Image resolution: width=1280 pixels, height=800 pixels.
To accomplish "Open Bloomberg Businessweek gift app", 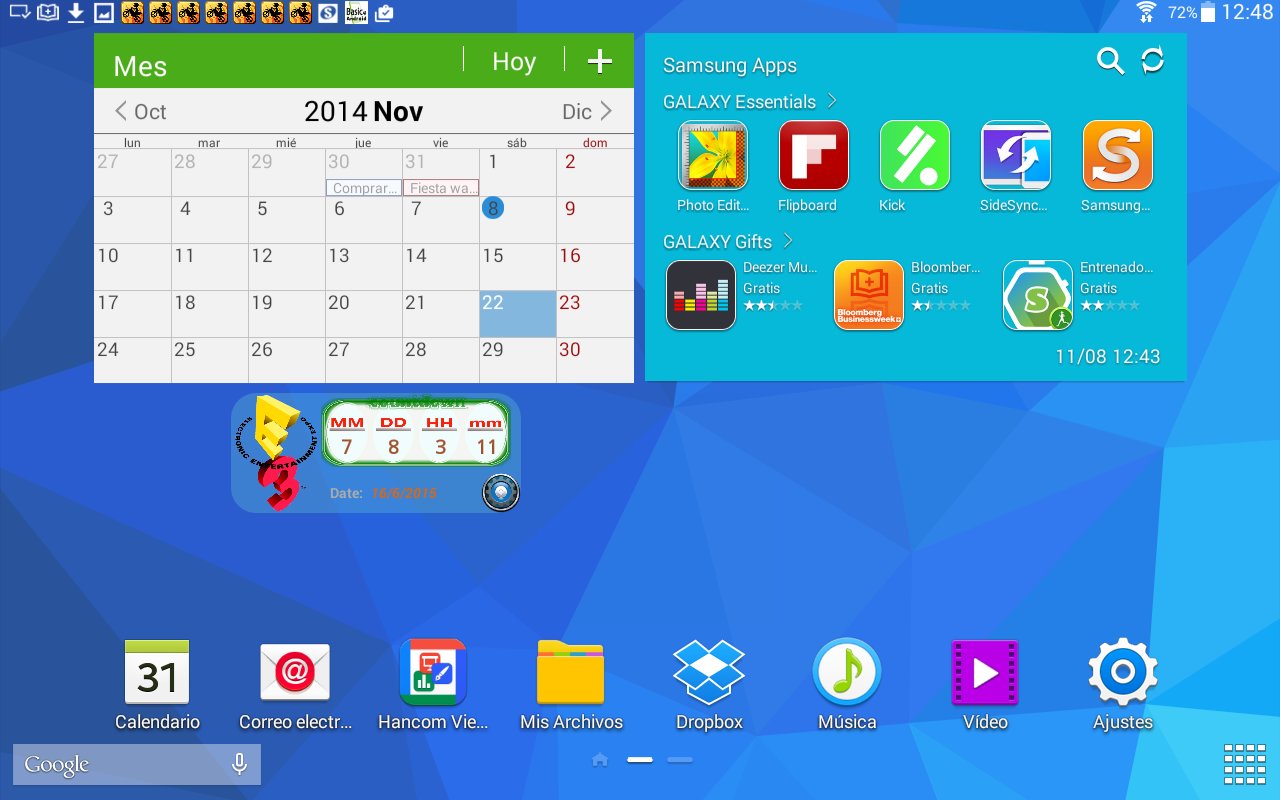I will (869, 295).
